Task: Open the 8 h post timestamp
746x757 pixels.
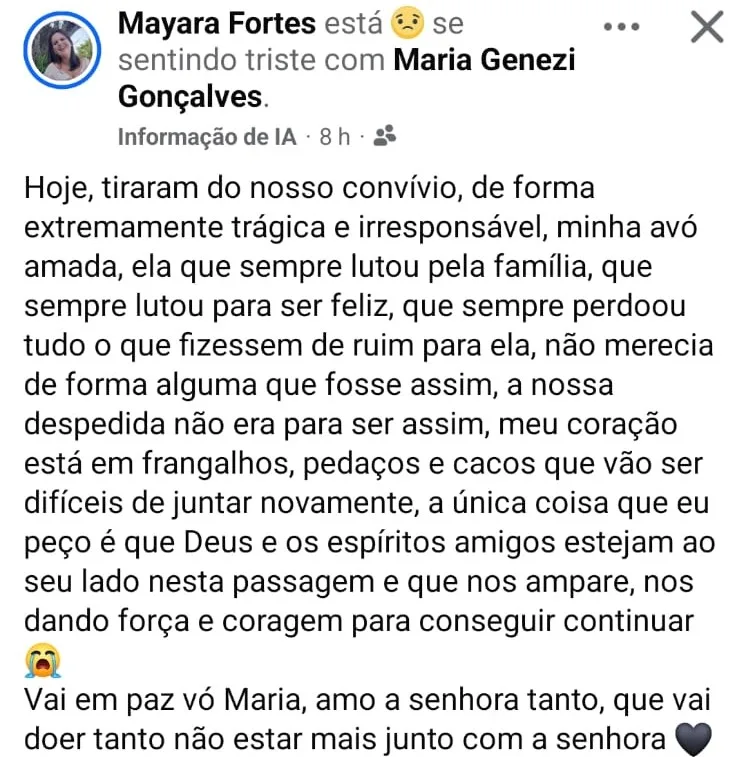Action: click(x=335, y=137)
